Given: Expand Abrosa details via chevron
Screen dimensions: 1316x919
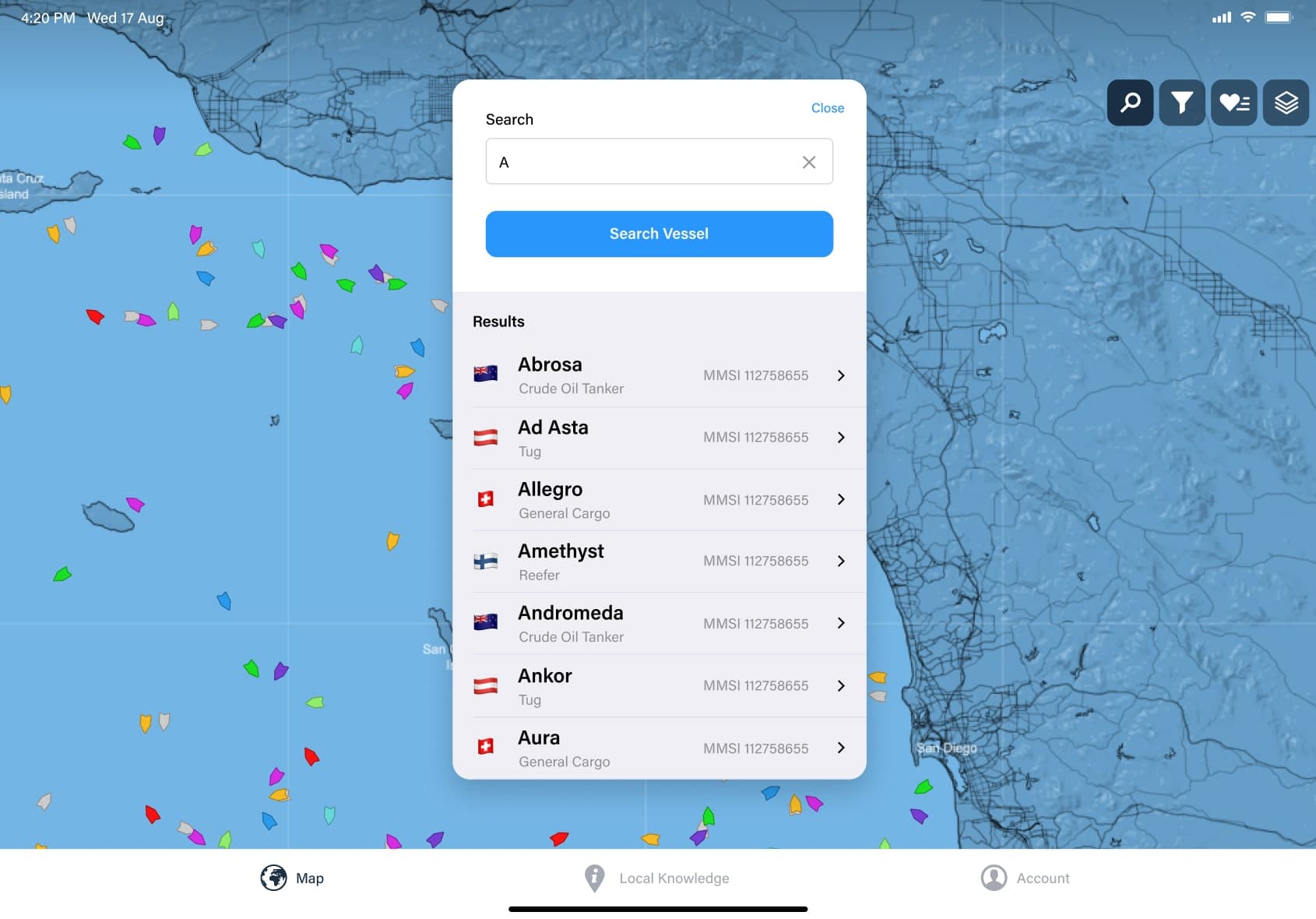Looking at the screenshot, I should (841, 375).
